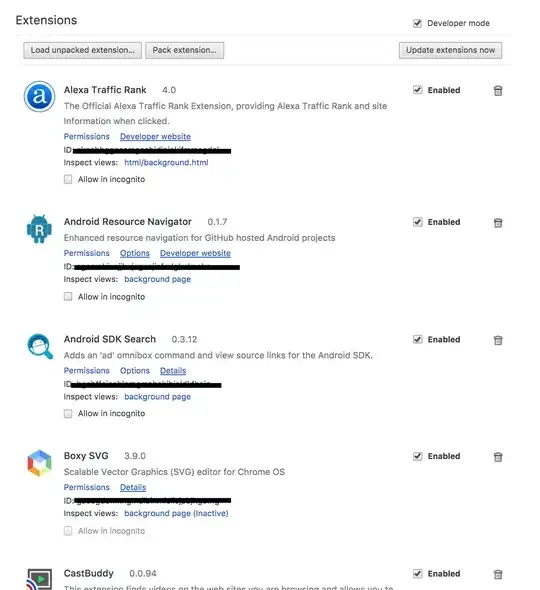
Task: Open Developer website link for Alexa Traffic Rank
Action: [x=155, y=137]
